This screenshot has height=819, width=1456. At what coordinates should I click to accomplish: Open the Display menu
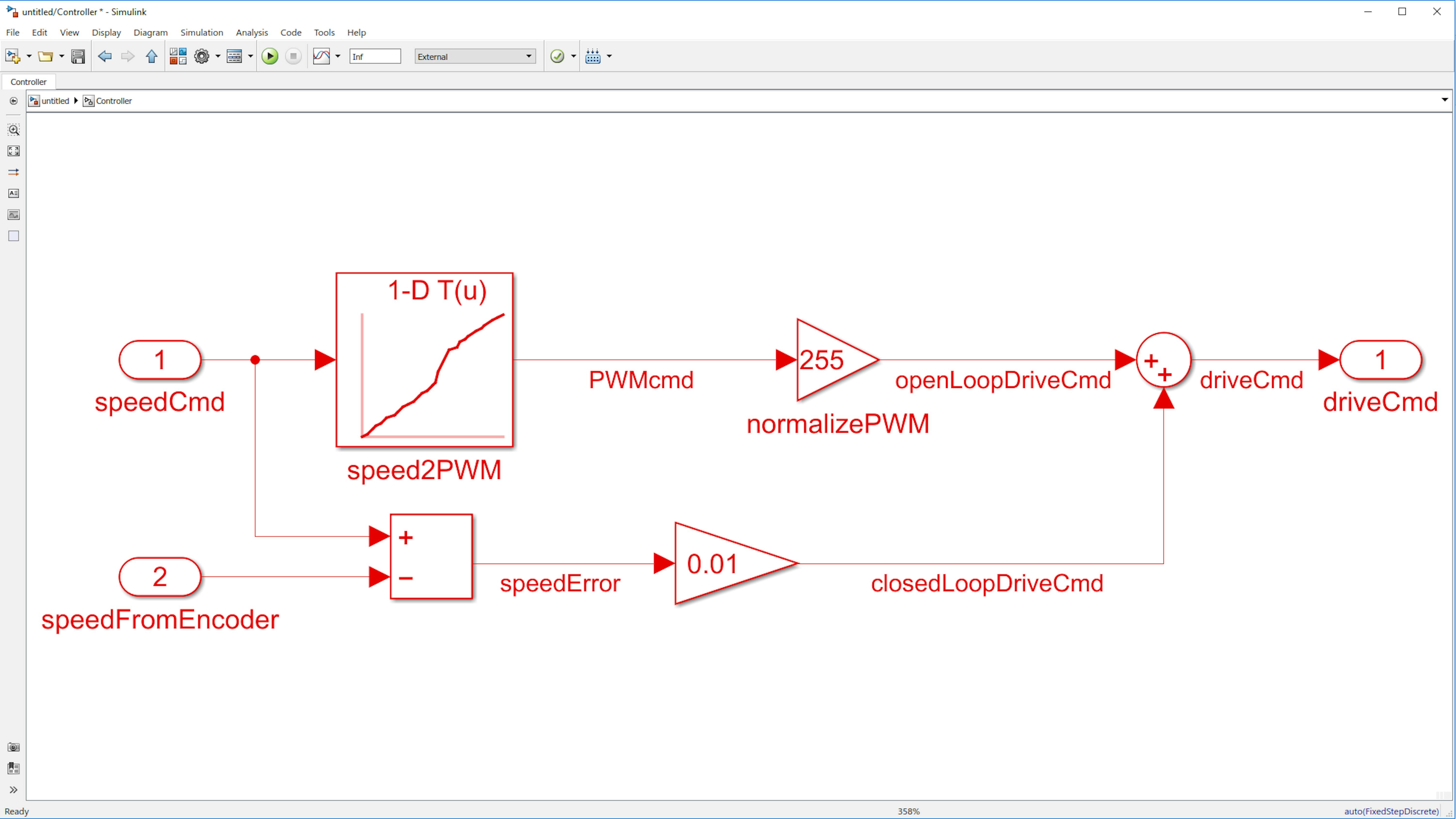click(x=106, y=32)
